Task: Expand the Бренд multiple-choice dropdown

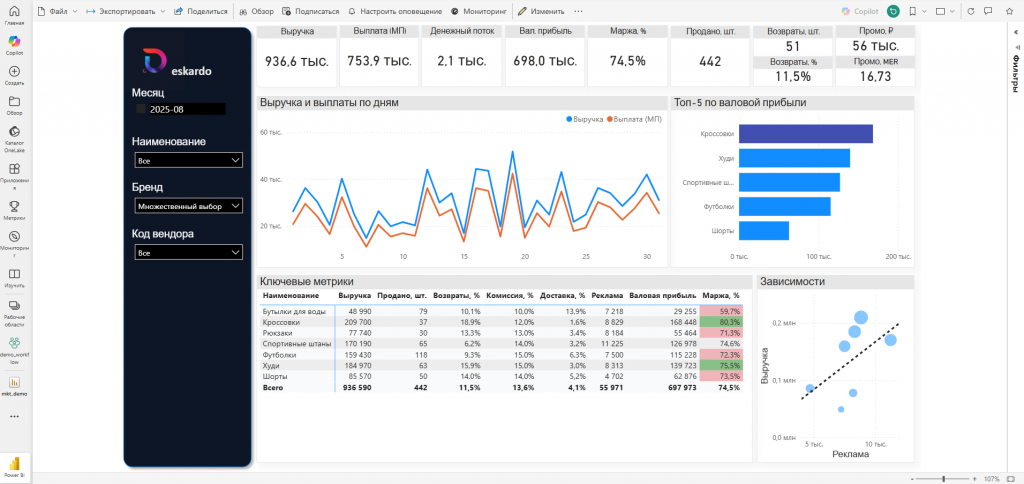Action: pos(188,206)
